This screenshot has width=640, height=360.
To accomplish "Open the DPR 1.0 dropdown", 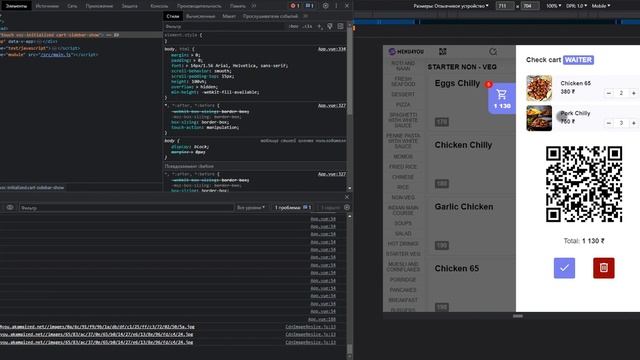I will 576,6.
